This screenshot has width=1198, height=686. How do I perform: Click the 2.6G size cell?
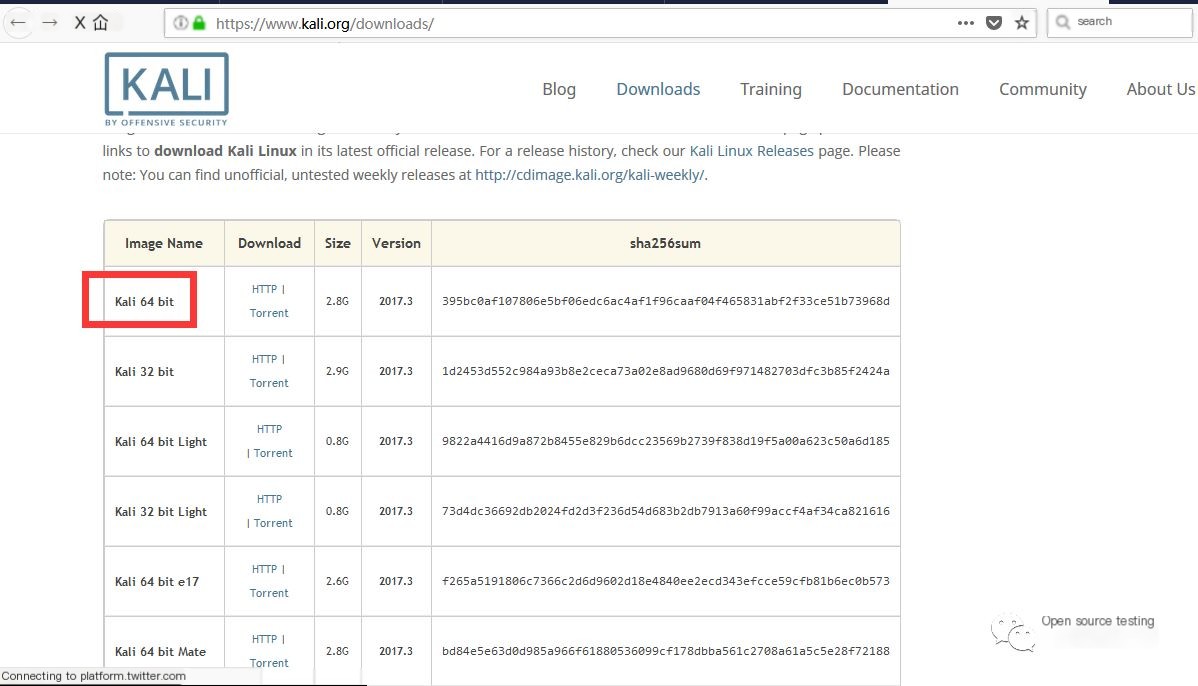click(x=337, y=581)
